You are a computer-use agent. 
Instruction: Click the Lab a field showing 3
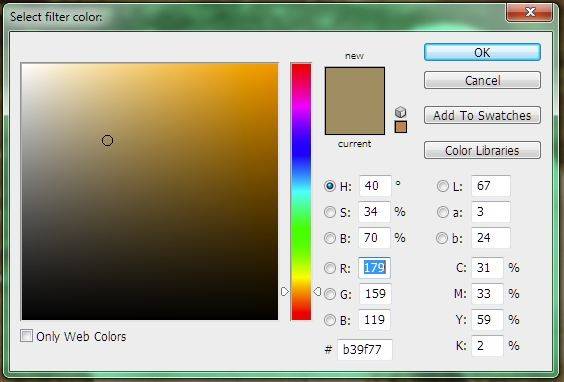coord(491,212)
